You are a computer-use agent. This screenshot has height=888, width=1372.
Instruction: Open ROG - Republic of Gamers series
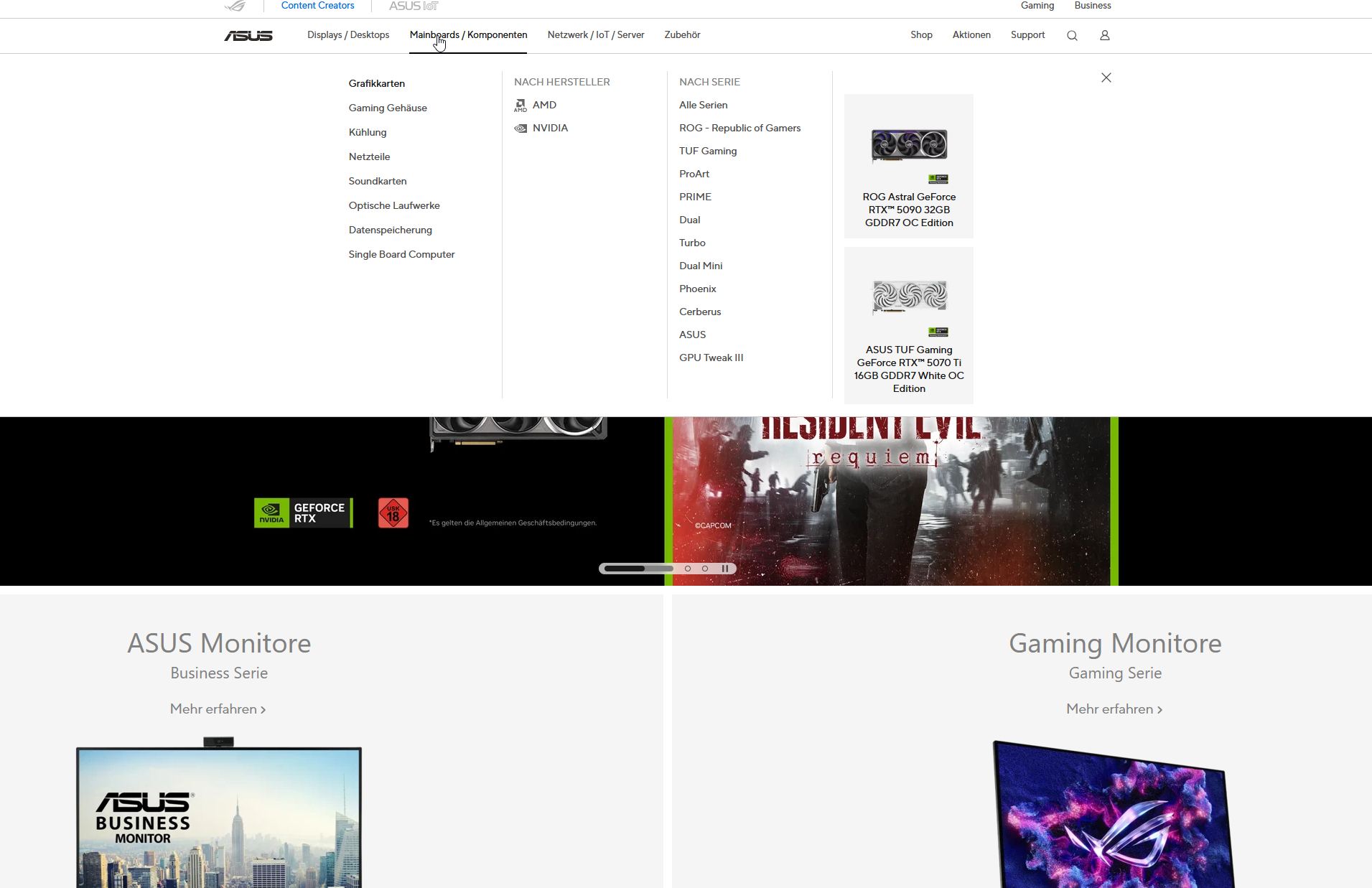point(740,128)
